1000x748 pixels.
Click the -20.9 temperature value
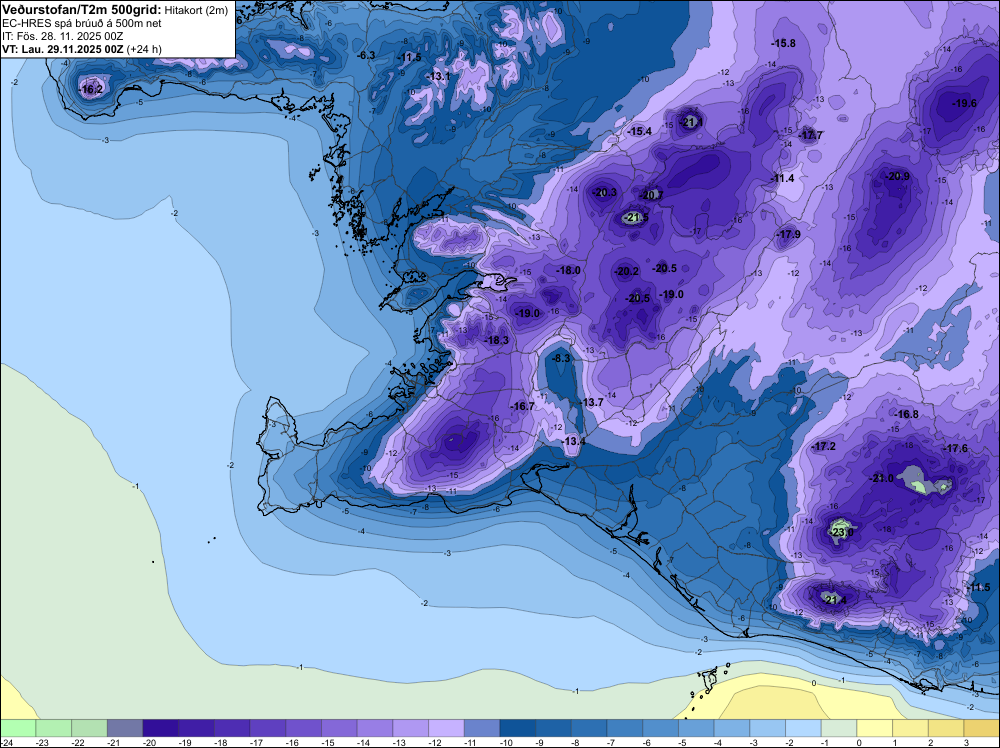pos(897,177)
